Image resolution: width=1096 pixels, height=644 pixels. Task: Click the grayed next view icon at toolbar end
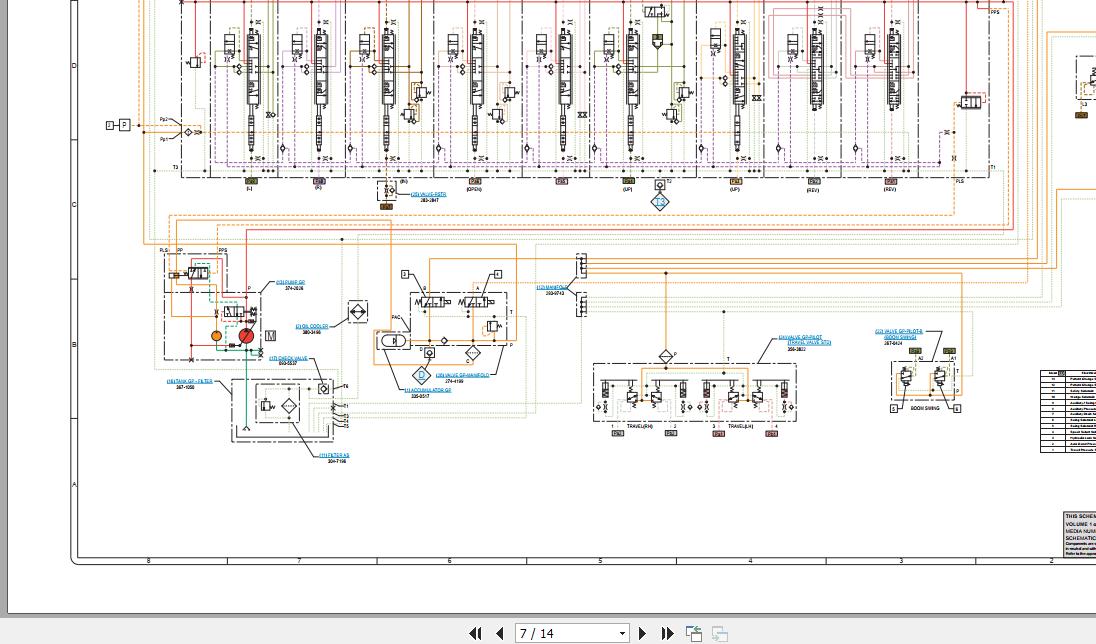718,633
